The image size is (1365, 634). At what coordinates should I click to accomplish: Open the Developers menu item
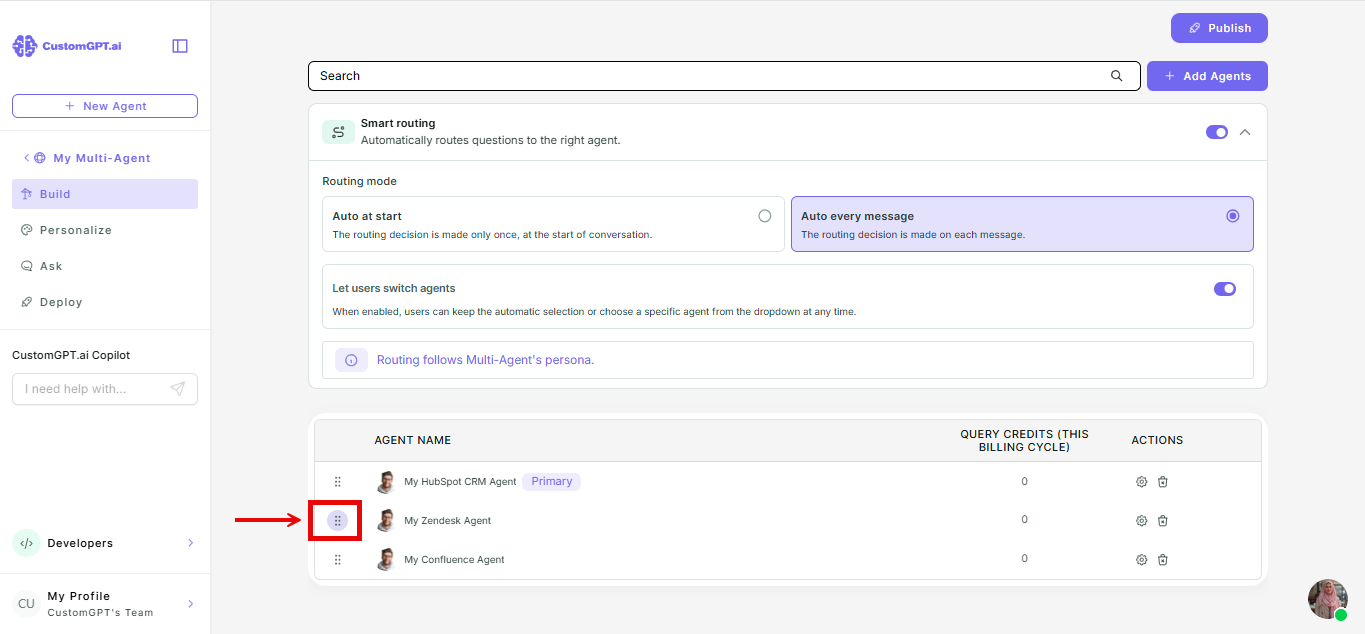coord(105,543)
